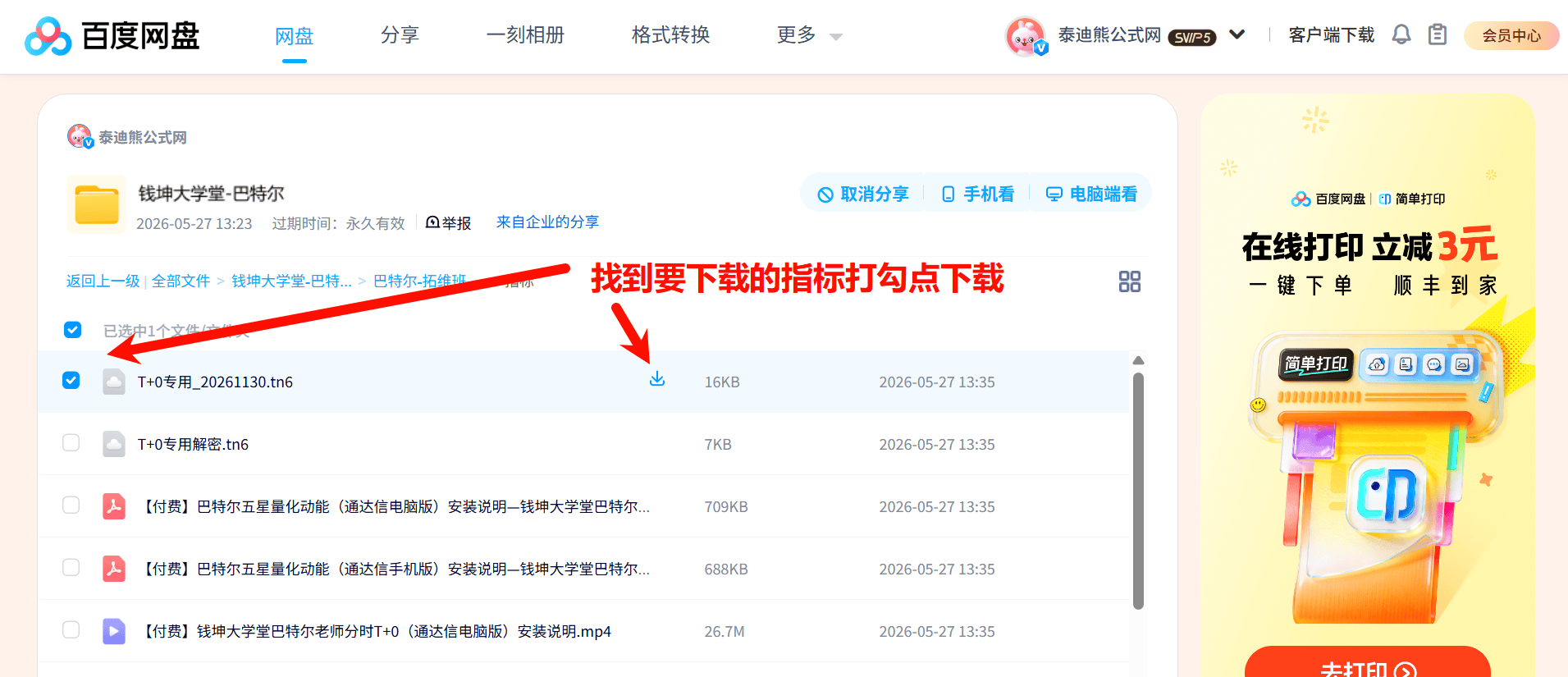Click 客户端下载 link
Image resolution: width=1568 pixels, height=677 pixels.
point(1332,35)
